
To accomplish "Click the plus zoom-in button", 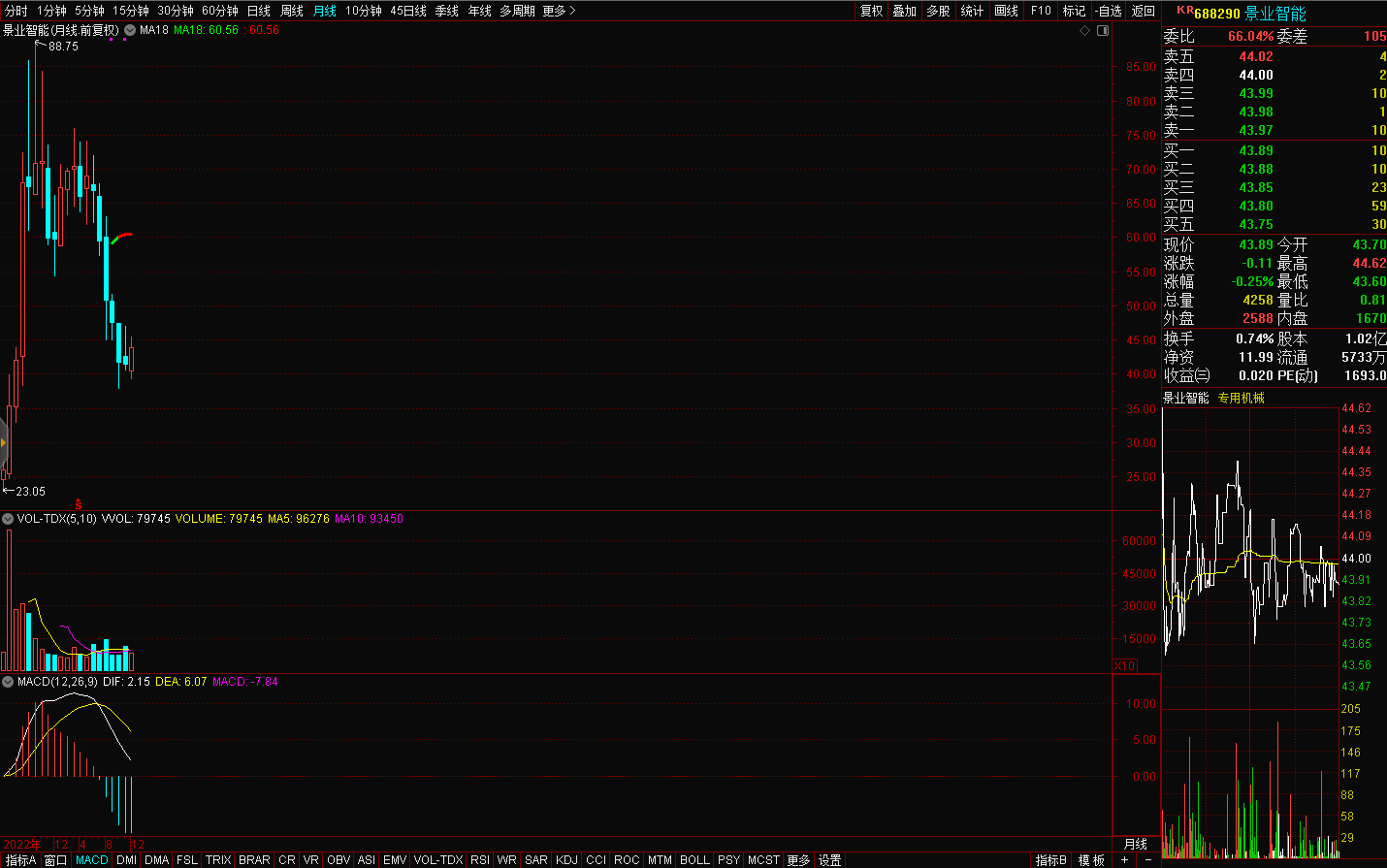I will tap(1125, 860).
